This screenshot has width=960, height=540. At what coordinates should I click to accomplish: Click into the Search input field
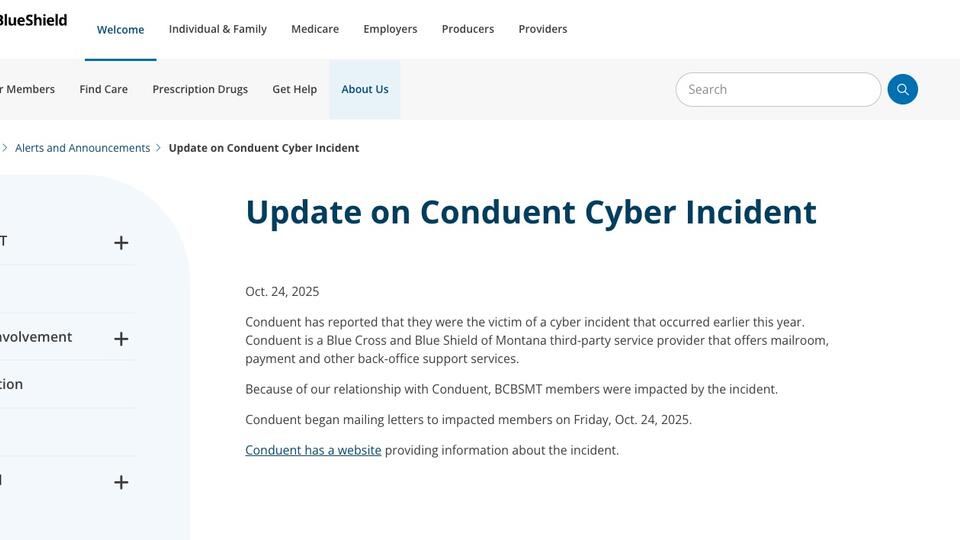(x=777, y=89)
